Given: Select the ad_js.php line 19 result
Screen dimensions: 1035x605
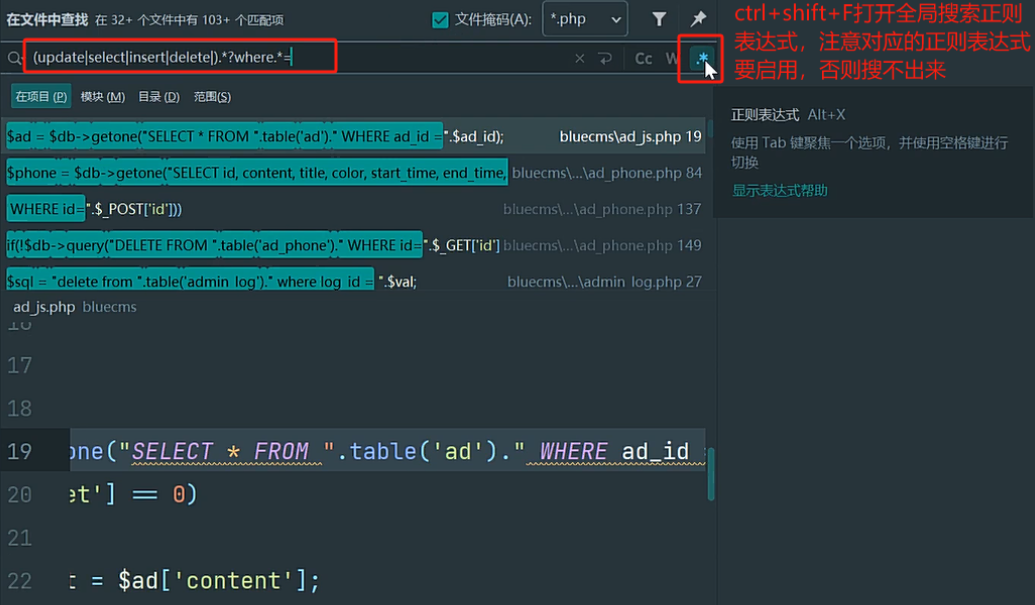Looking at the screenshot, I should pyautogui.click(x=354, y=137).
